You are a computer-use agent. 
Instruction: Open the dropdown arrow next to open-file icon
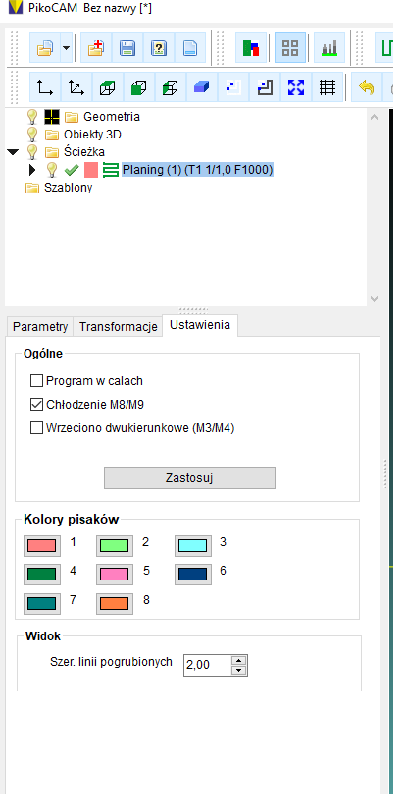67,48
